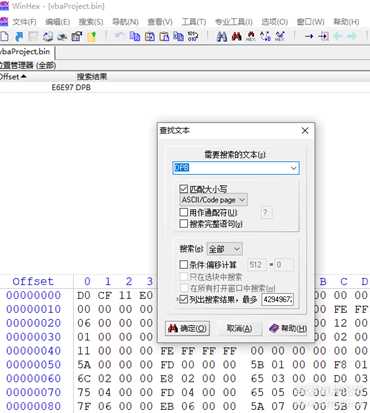
Task: Click the 取消(A) button
Action: pos(239,328)
